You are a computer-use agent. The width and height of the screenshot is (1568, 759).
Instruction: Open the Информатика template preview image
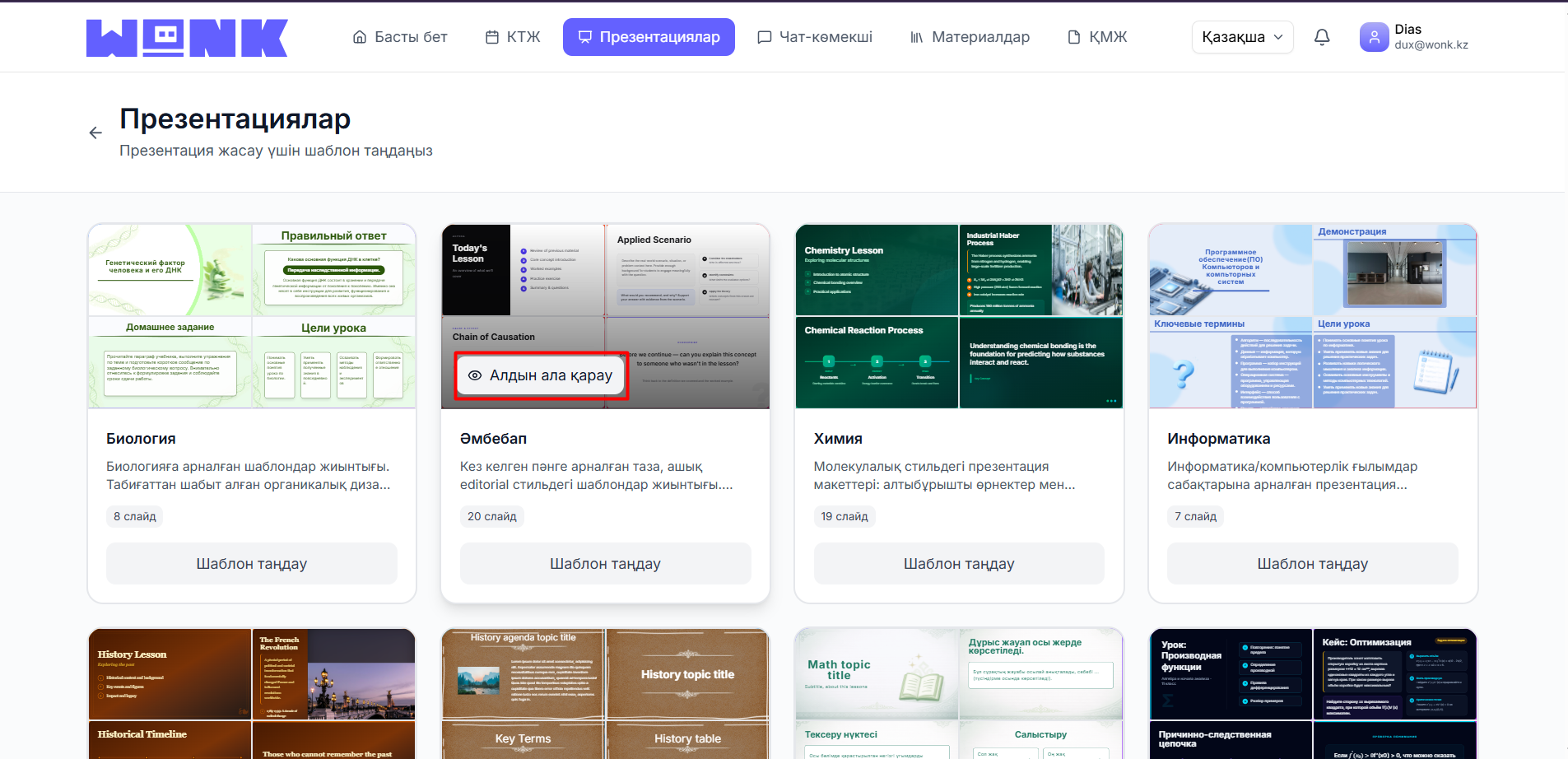click(x=1312, y=316)
